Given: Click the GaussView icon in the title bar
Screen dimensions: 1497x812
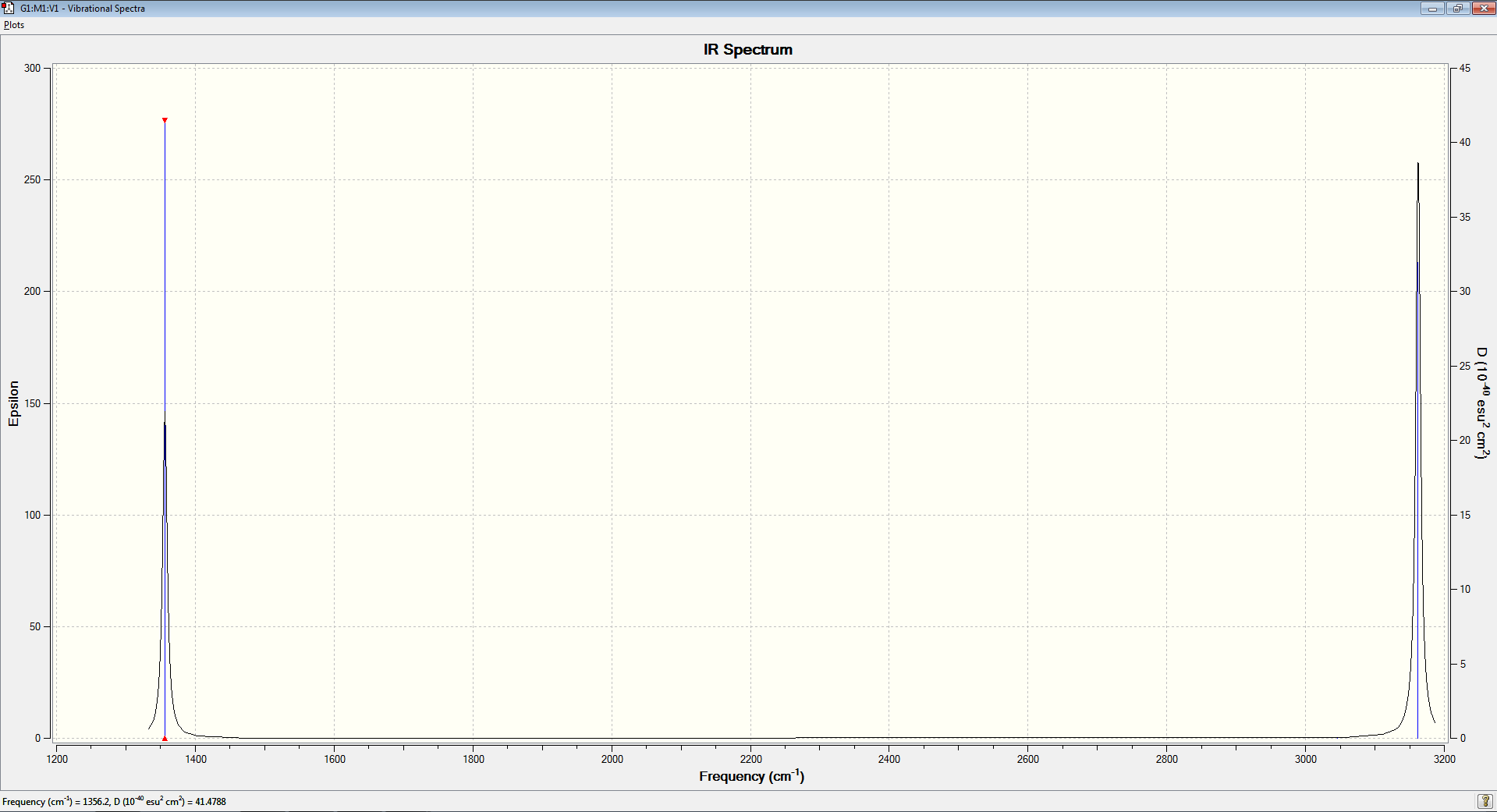Looking at the screenshot, I should (x=9, y=8).
